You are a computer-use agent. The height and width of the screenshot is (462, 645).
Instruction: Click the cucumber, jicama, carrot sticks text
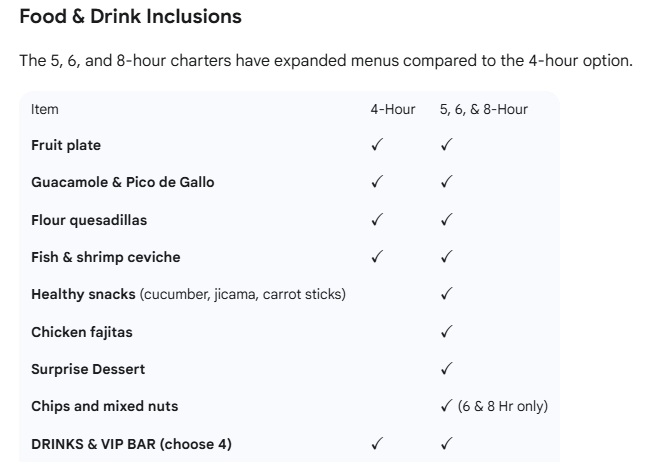[243, 294]
